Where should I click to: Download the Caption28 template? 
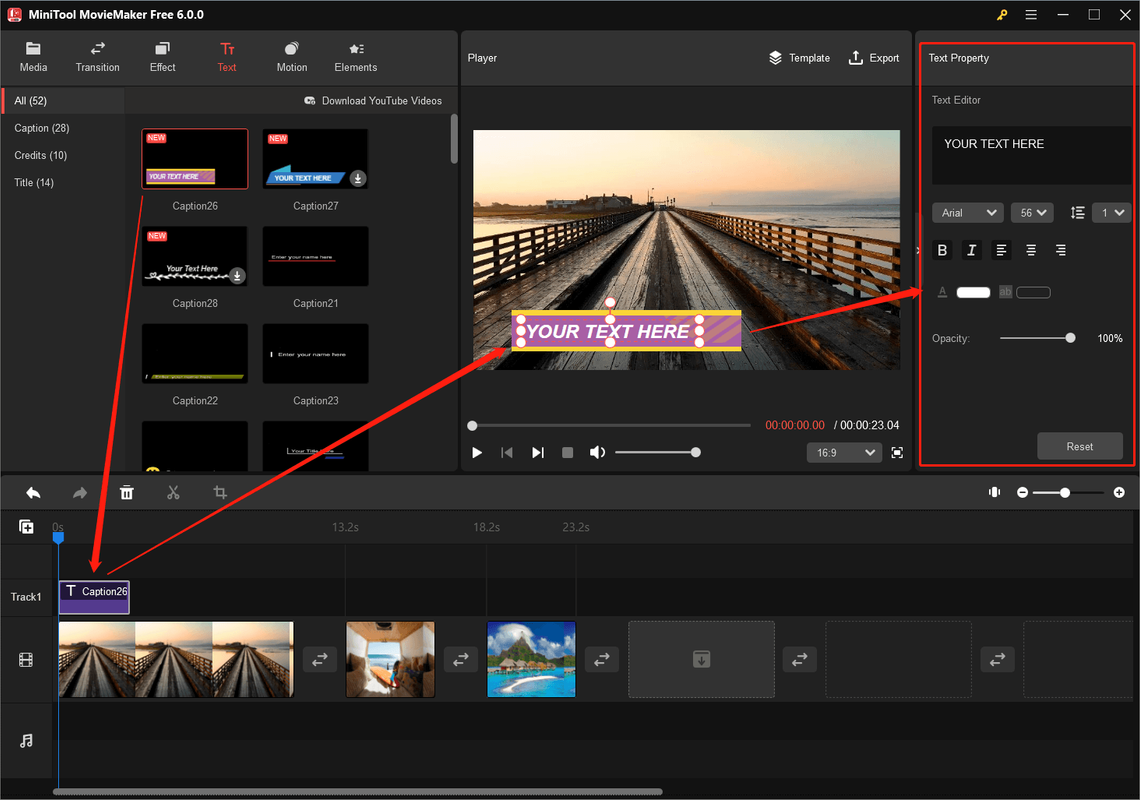pos(237,276)
